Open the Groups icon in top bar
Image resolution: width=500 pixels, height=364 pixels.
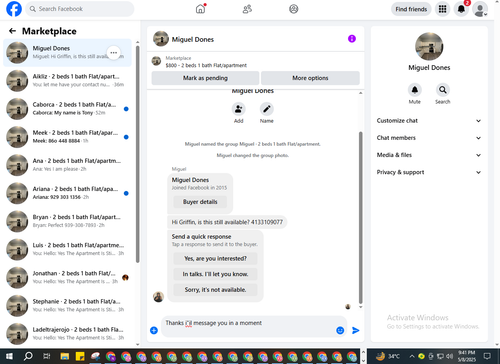pyautogui.click(x=294, y=9)
